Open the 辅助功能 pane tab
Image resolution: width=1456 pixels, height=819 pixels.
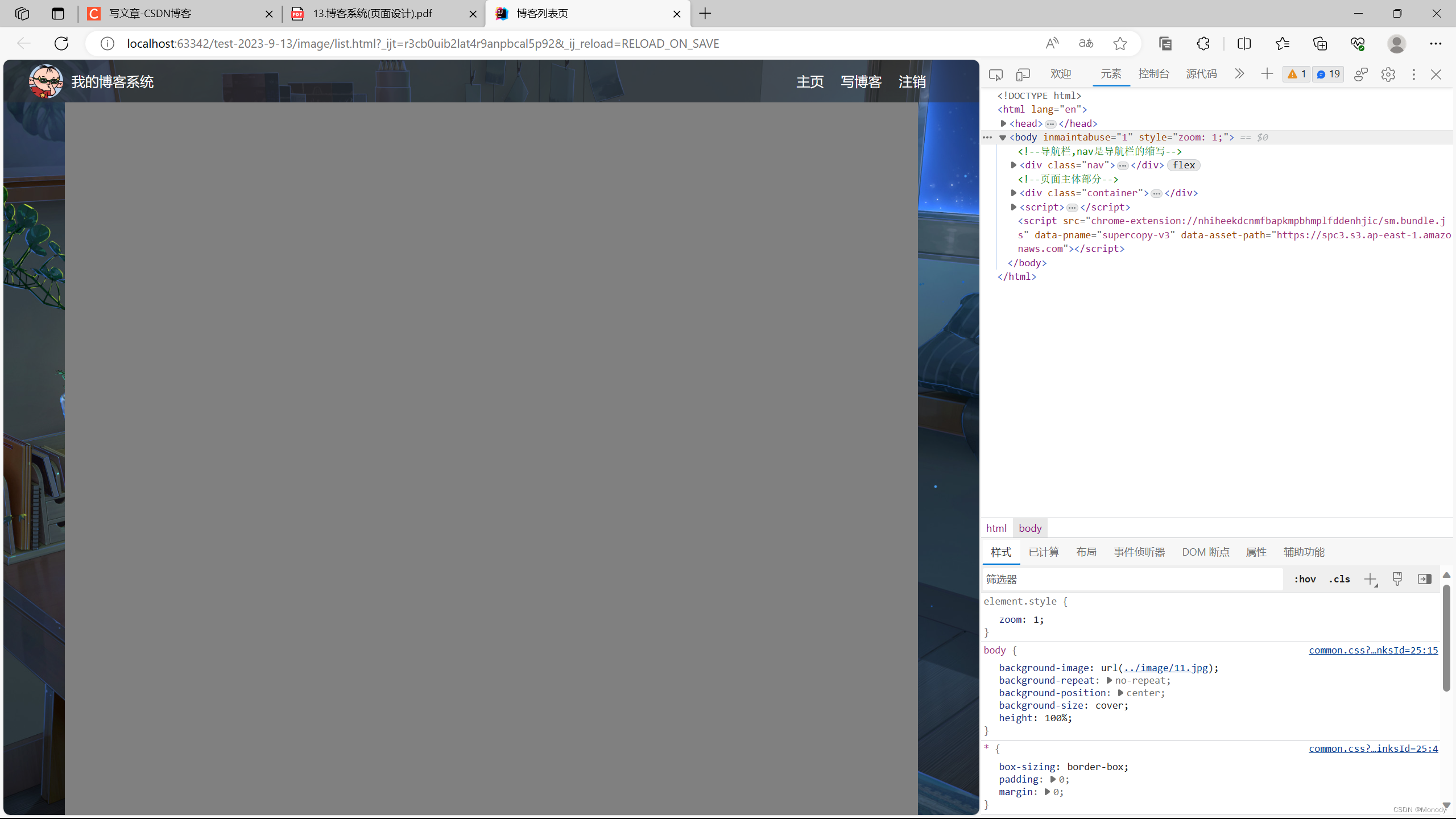click(x=1304, y=552)
